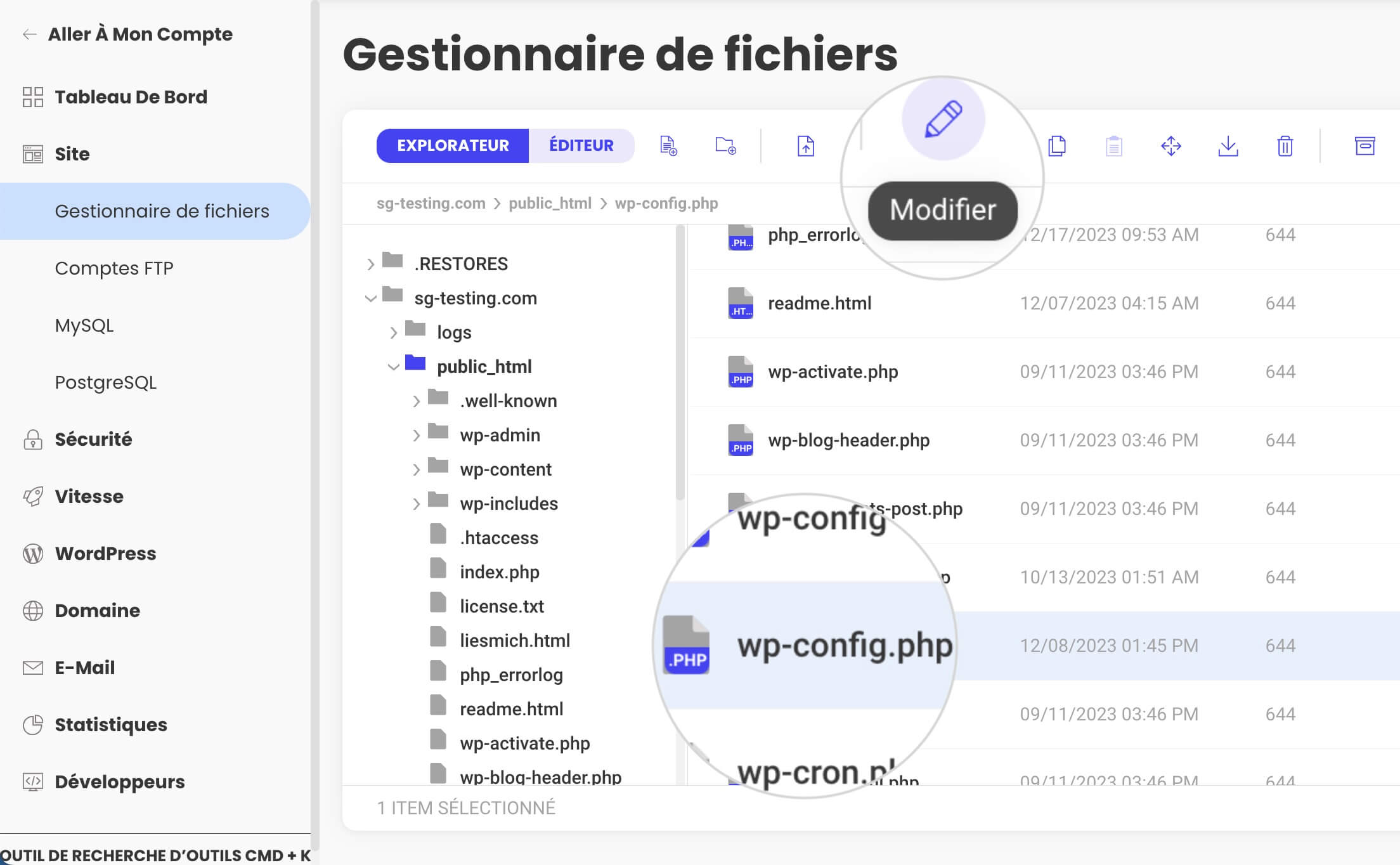Select .htaccess in the folder tree
This screenshot has width=1400, height=865.
[499, 538]
